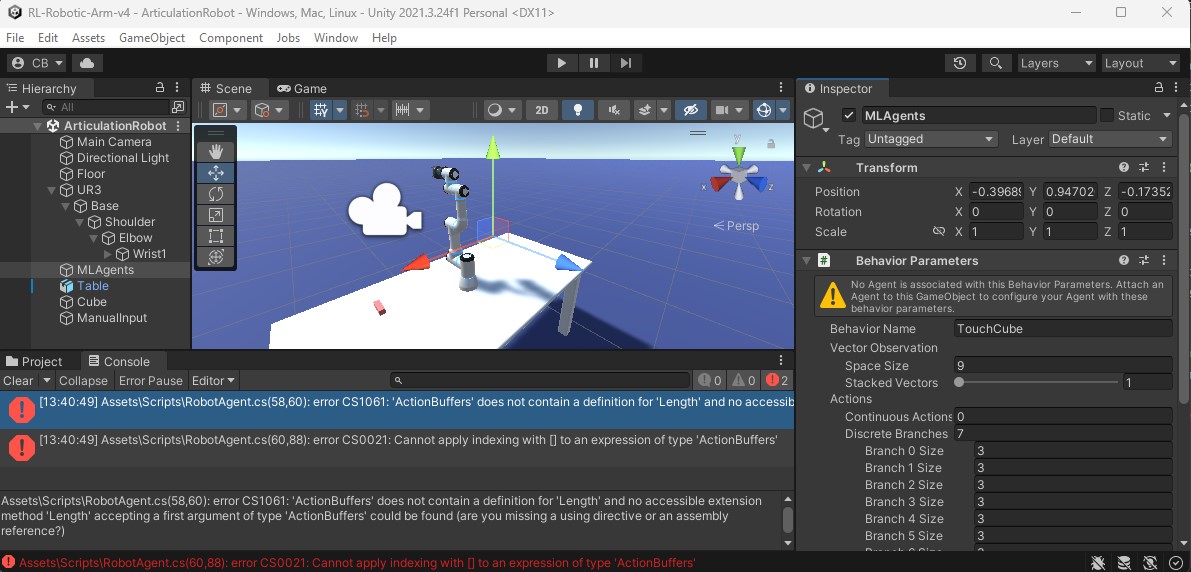
Task: Open the GameObject menu
Action: (152, 38)
